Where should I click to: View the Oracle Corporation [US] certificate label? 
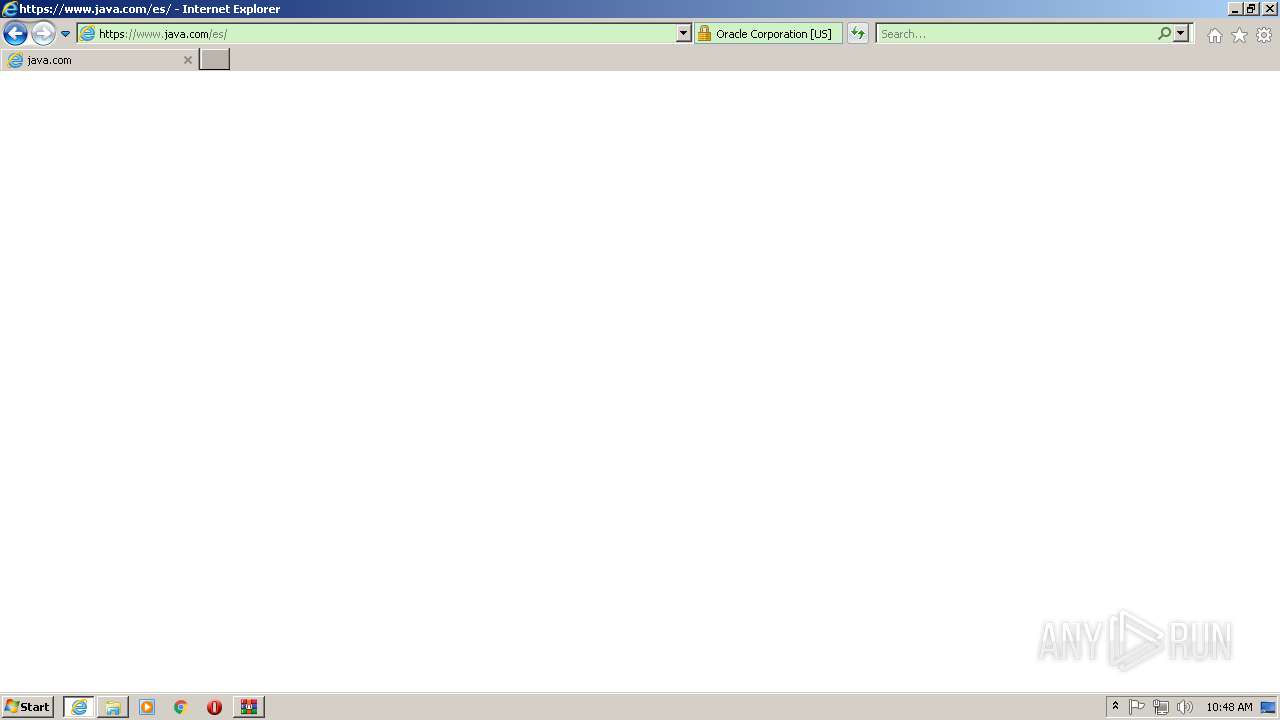773,34
